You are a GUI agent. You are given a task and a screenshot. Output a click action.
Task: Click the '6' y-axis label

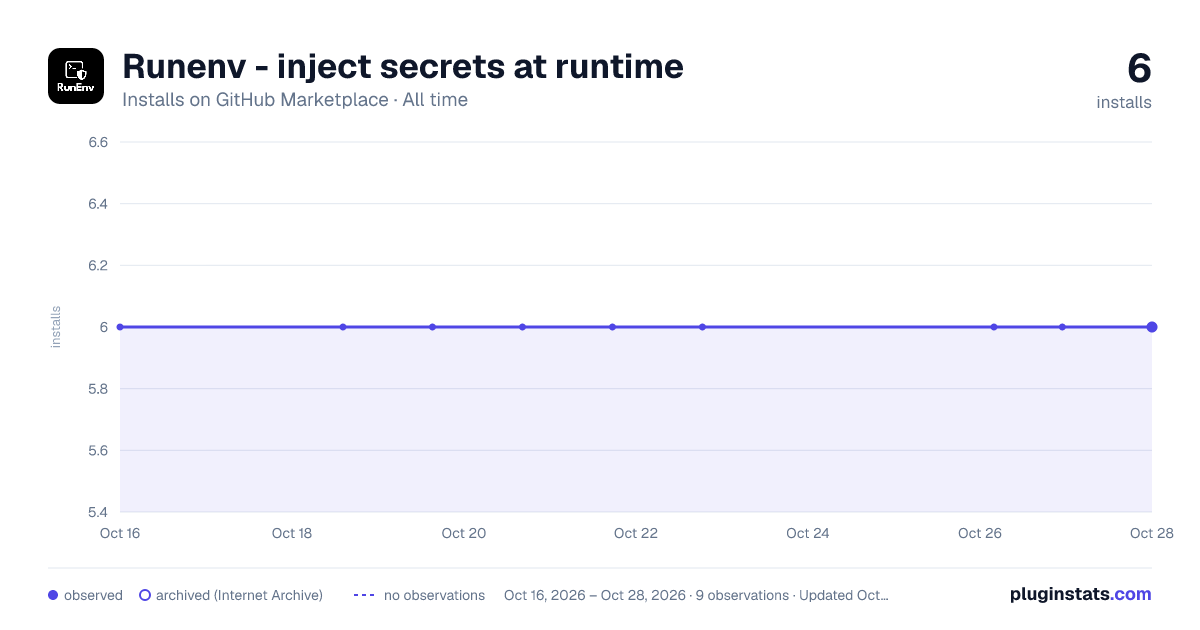(x=104, y=327)
